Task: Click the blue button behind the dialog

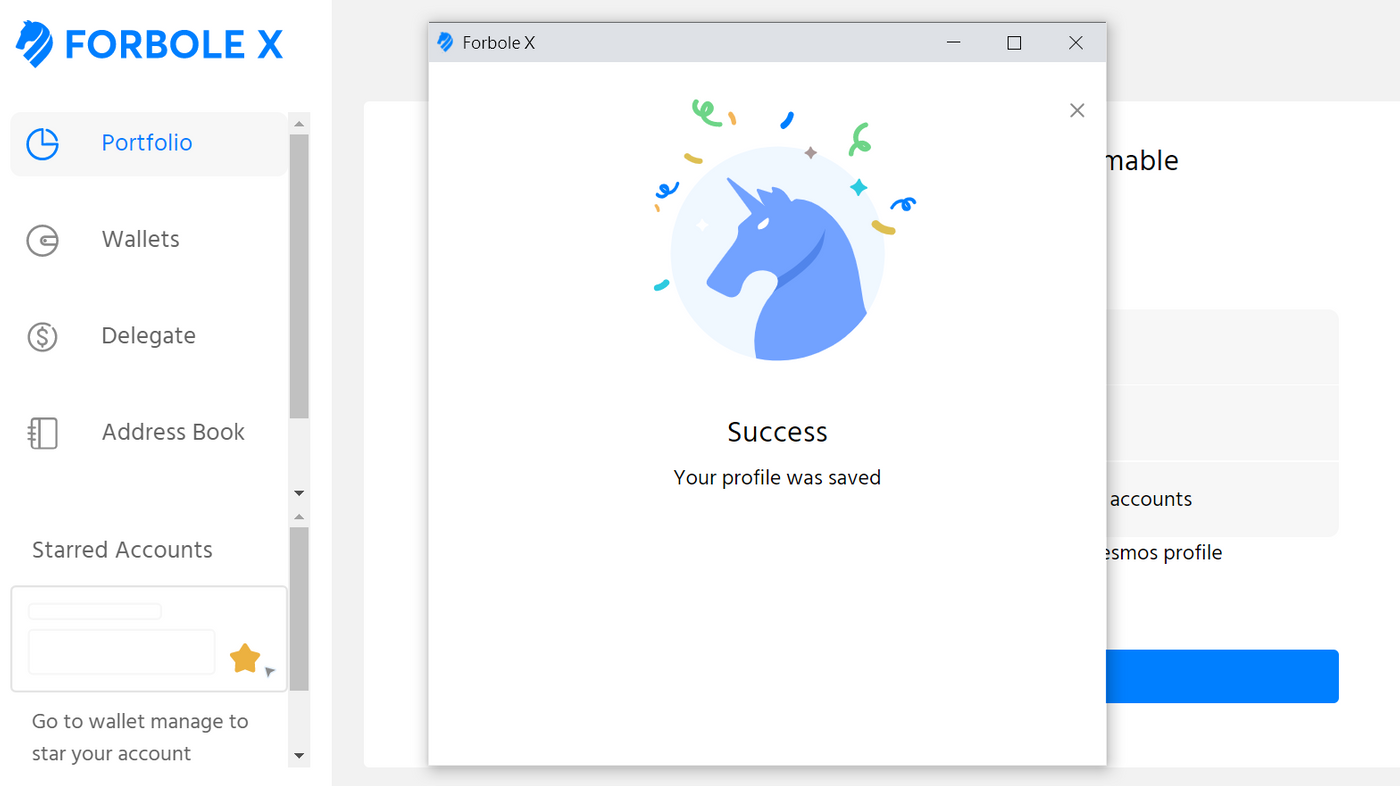Action: coord(1222,676)
